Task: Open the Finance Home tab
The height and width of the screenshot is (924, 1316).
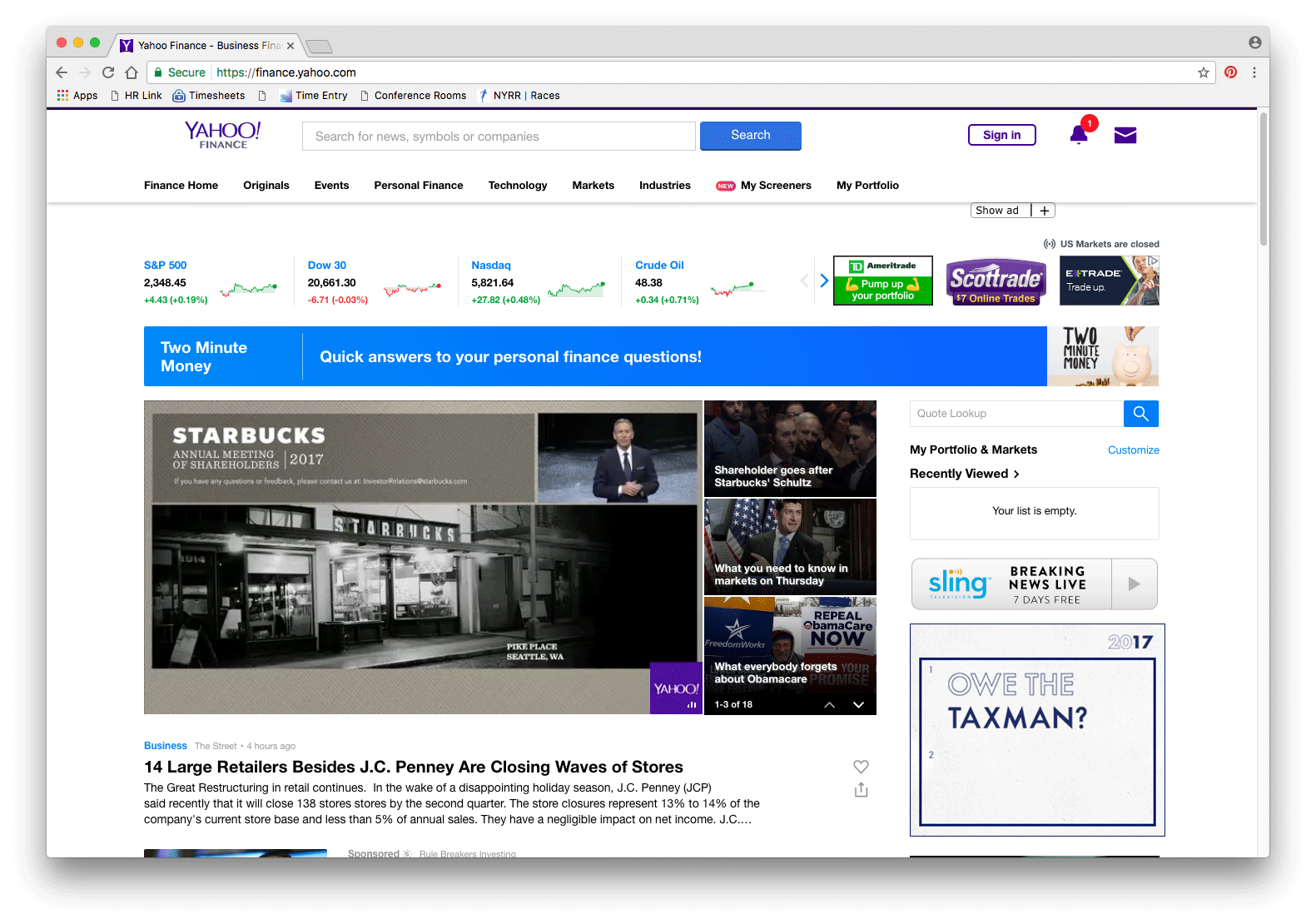Action: click(181, 186)
